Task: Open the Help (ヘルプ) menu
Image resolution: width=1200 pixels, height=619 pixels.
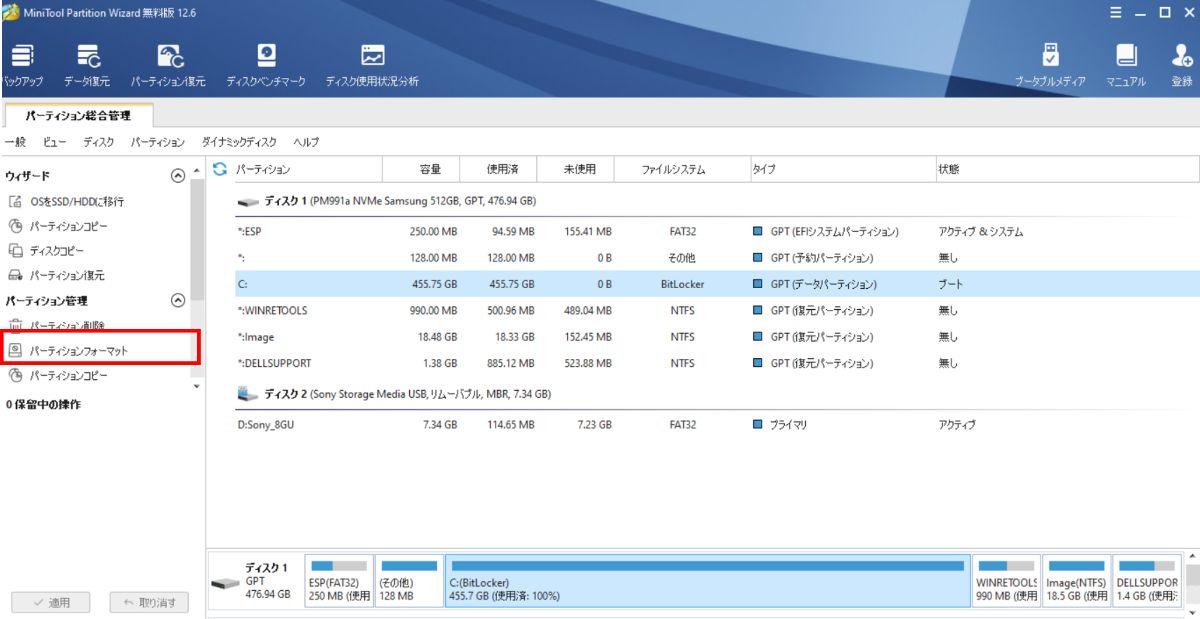Action: [305, 143]
